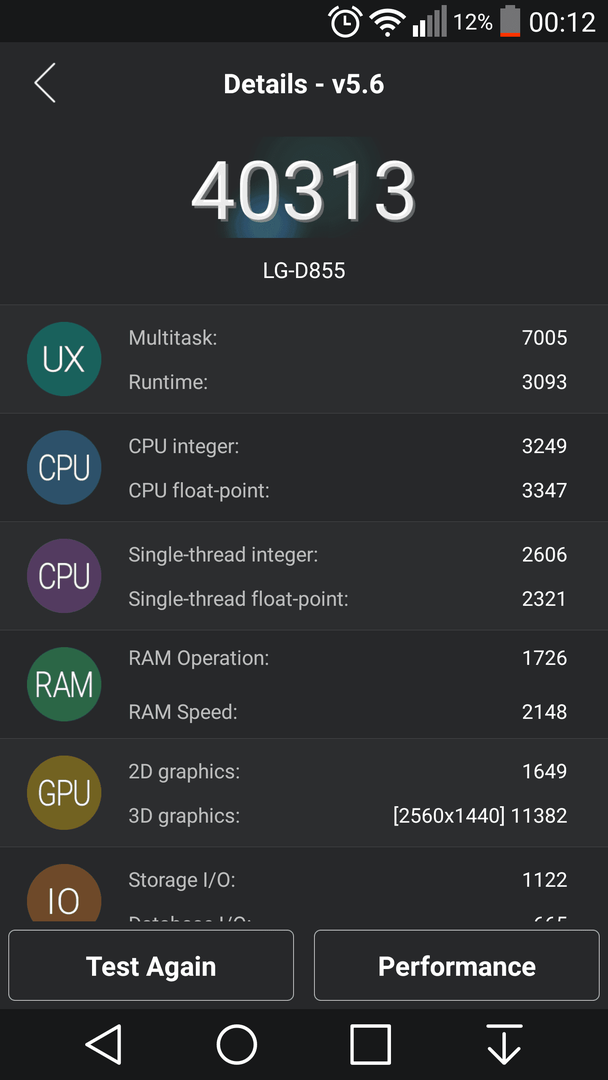The image size is (608, 1080).
Task: Select the teal UX category icon
Action: [64, 359]
